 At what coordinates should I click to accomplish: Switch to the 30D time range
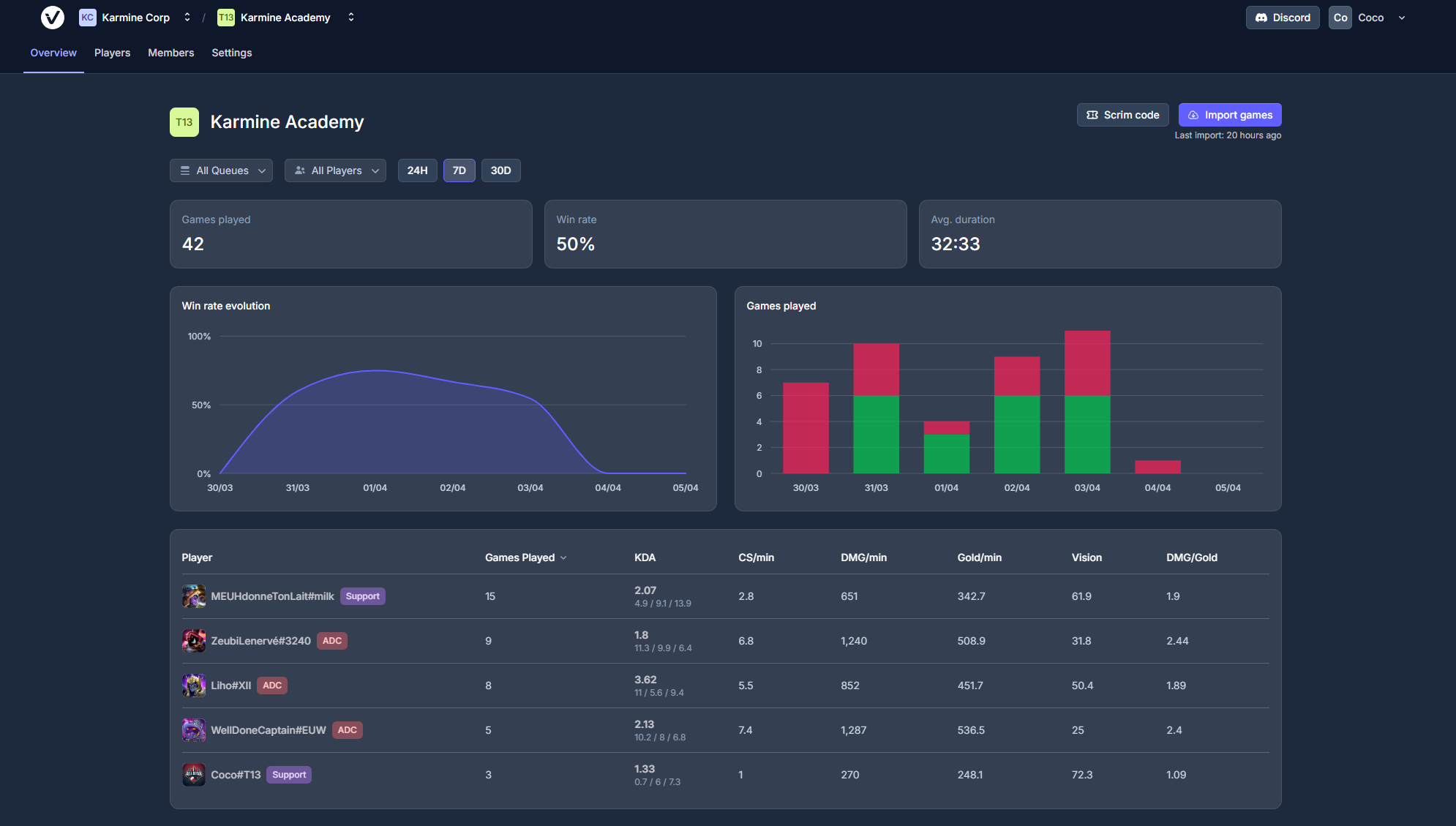click(500, 170)
